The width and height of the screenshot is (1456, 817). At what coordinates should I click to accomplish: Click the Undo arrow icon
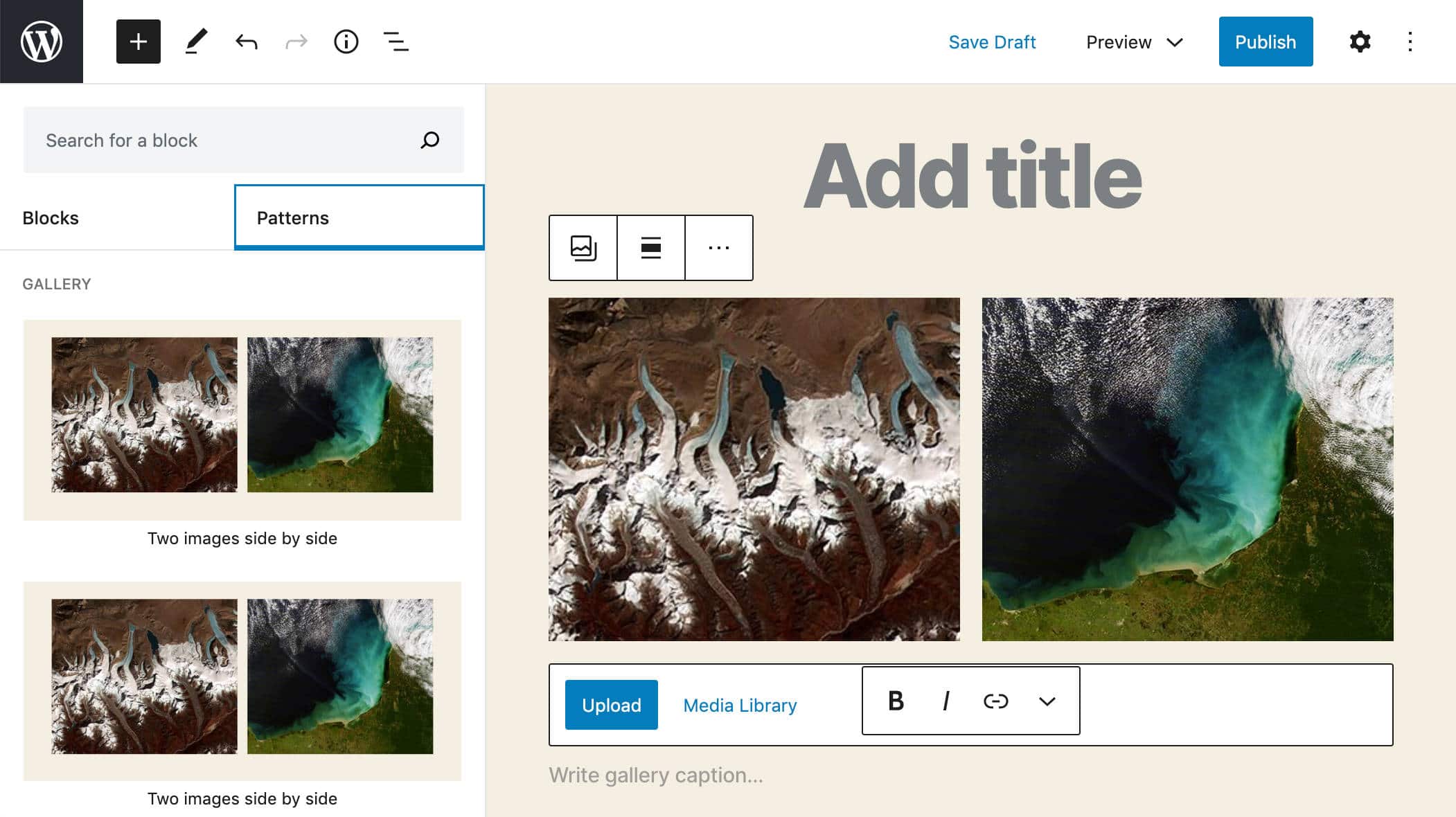(x=246, y=41)
